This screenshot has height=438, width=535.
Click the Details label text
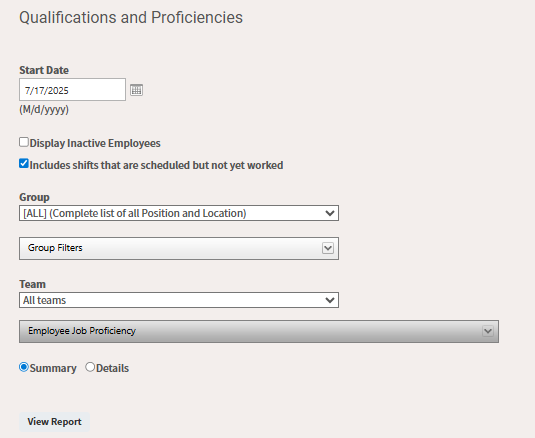[x=112, y=368]
